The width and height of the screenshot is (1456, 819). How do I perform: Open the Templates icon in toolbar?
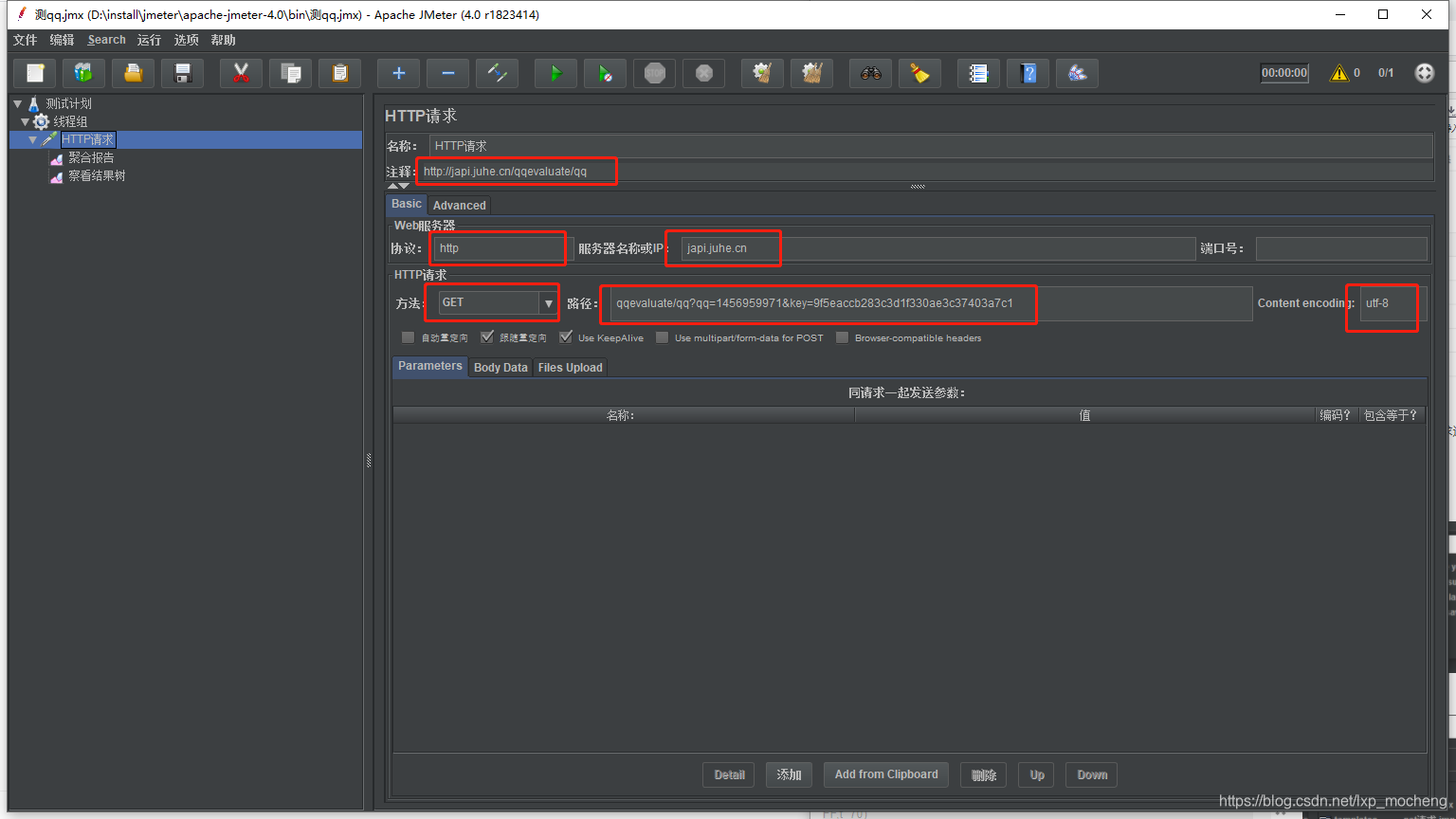(x=83, y=73)
